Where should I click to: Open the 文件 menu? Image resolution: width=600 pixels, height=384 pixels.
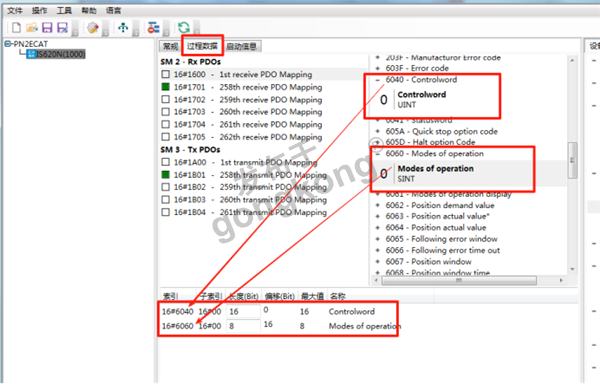[x=15, y=10]
